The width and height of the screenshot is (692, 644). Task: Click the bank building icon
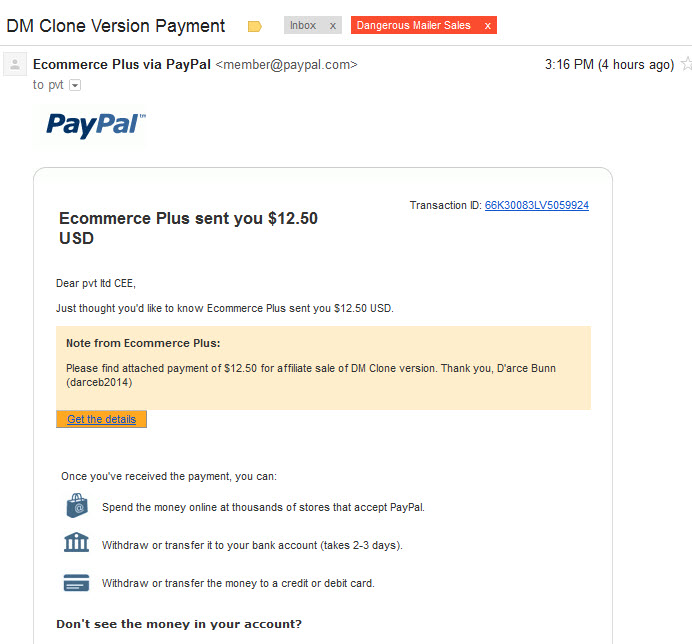[76, 542]
